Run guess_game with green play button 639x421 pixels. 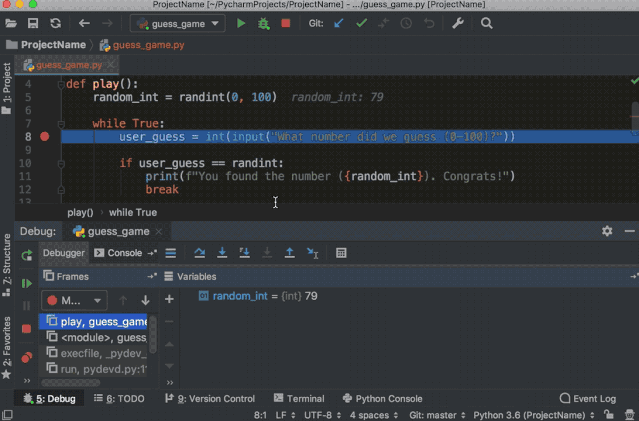click(x=241, y=24)
